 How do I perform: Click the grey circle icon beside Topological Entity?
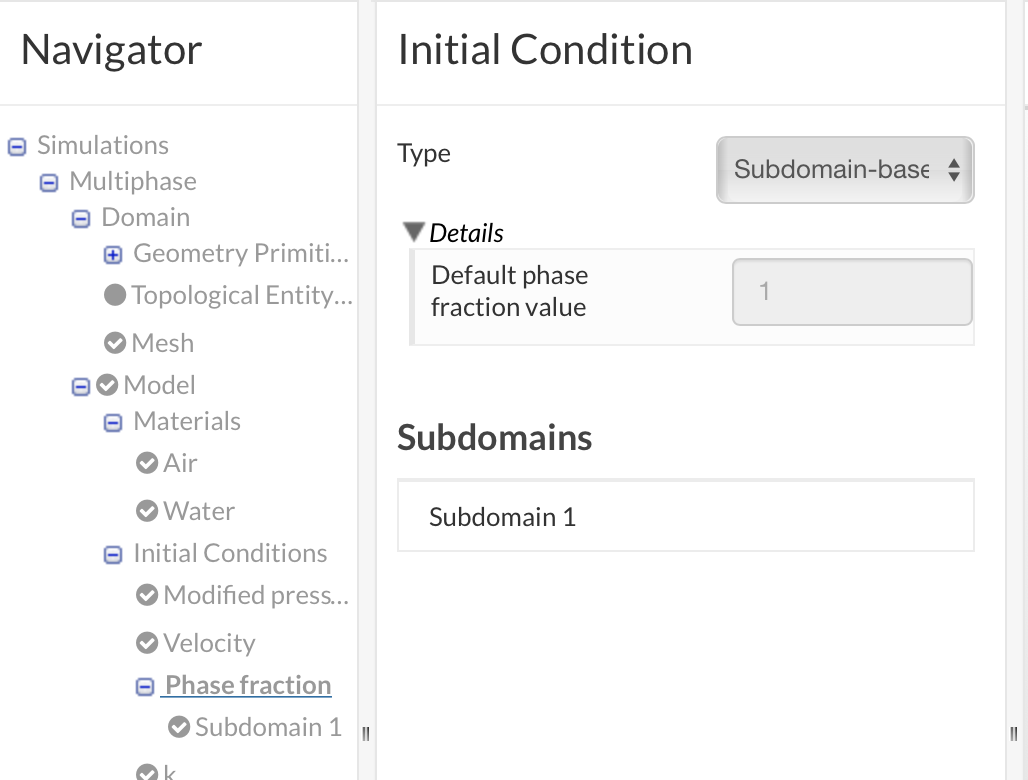click(x=115, y=295)
